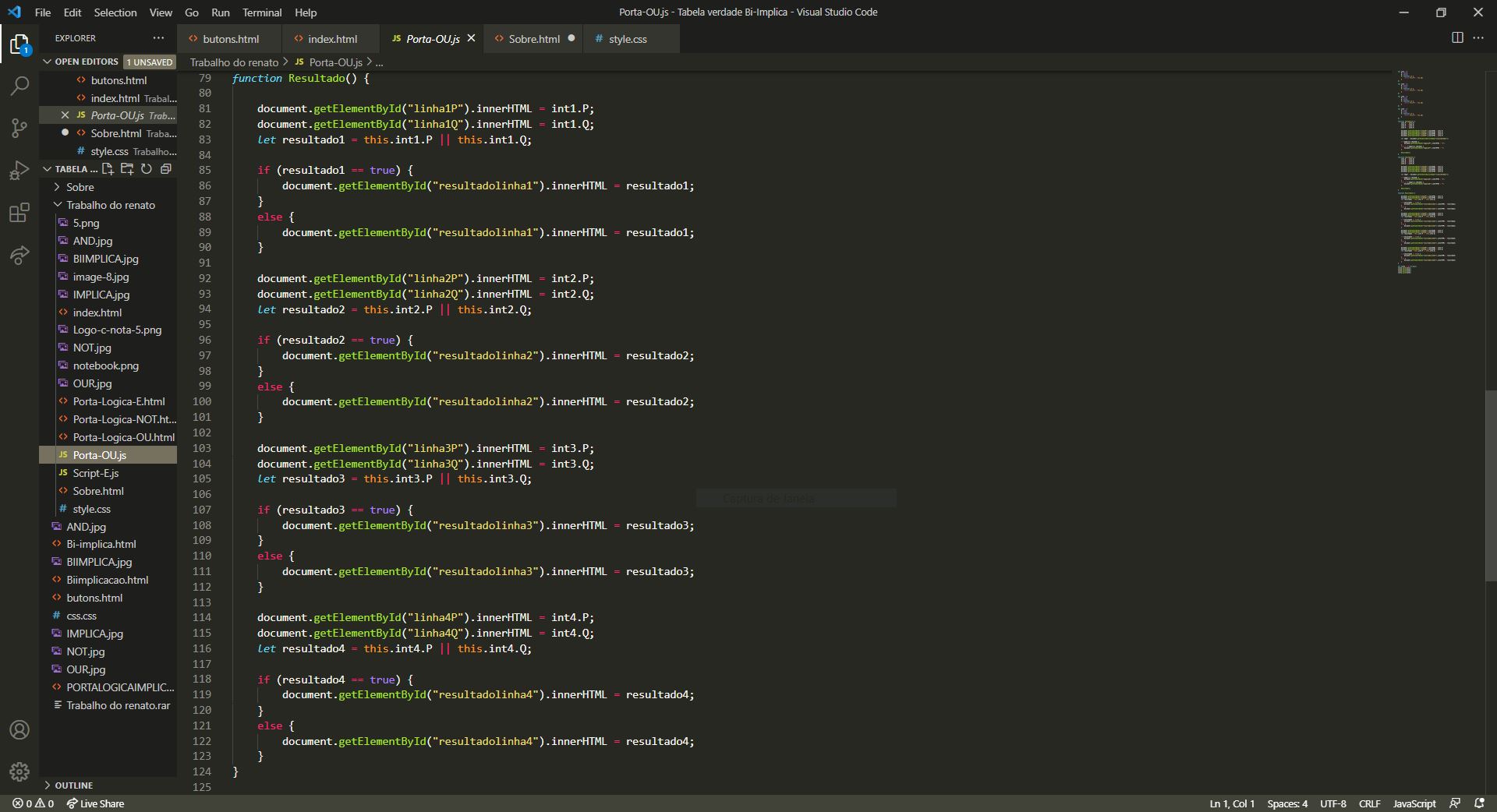Open errors and warnings status indicator

pyautogui.click(x=34, y=803)
